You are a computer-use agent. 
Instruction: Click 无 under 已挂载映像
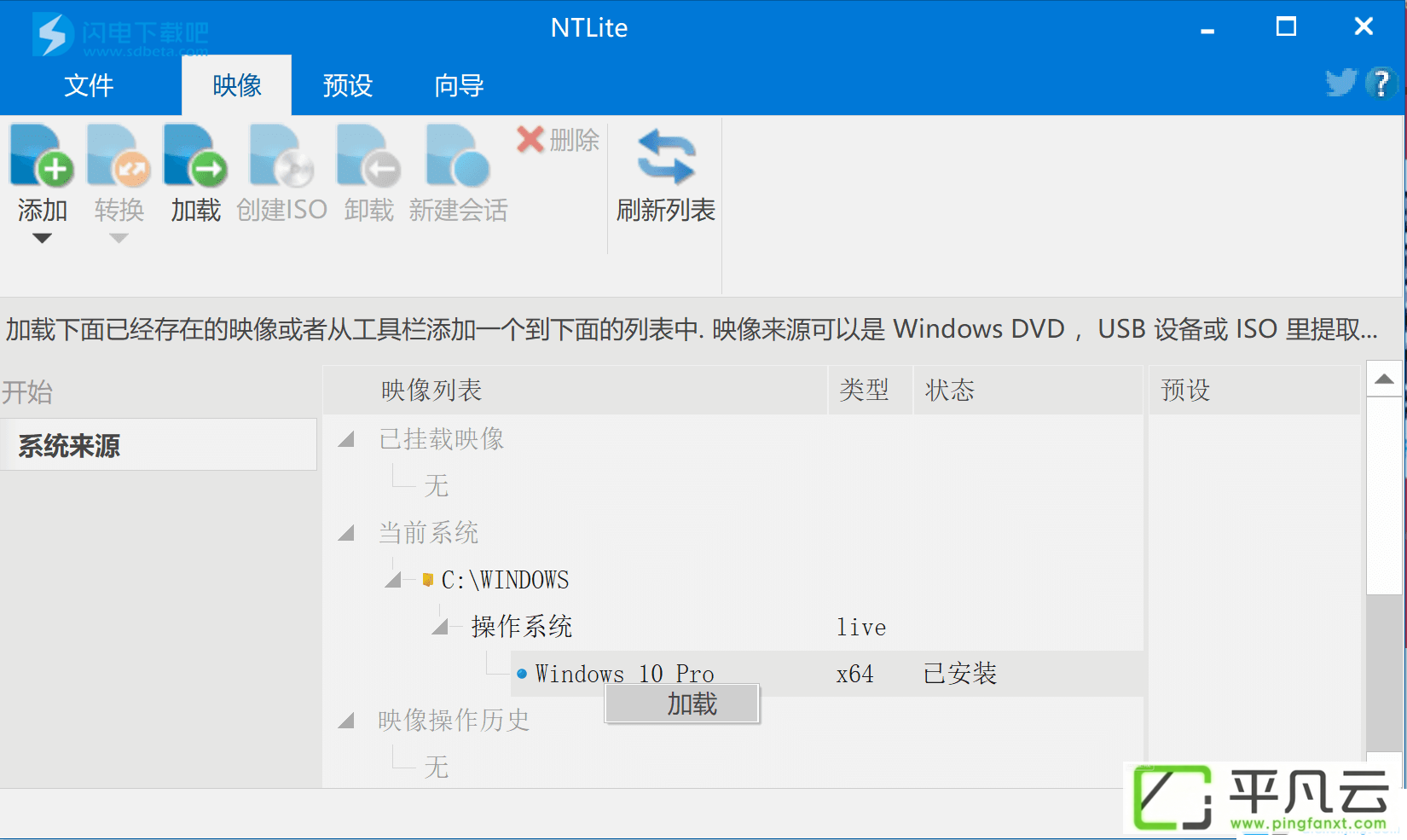click(x=436, y=486)
